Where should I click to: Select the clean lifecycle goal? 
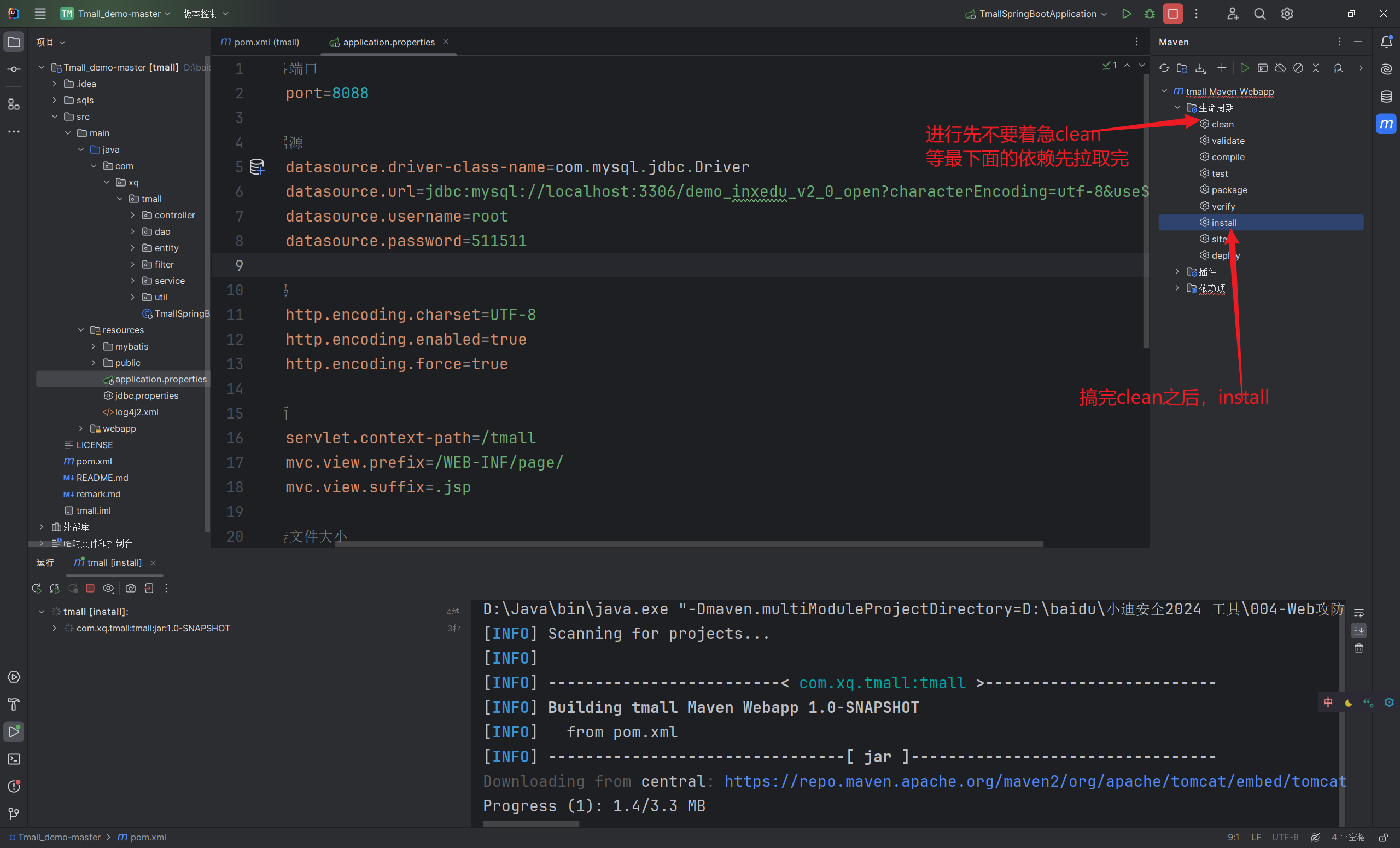coord(1222,124)
